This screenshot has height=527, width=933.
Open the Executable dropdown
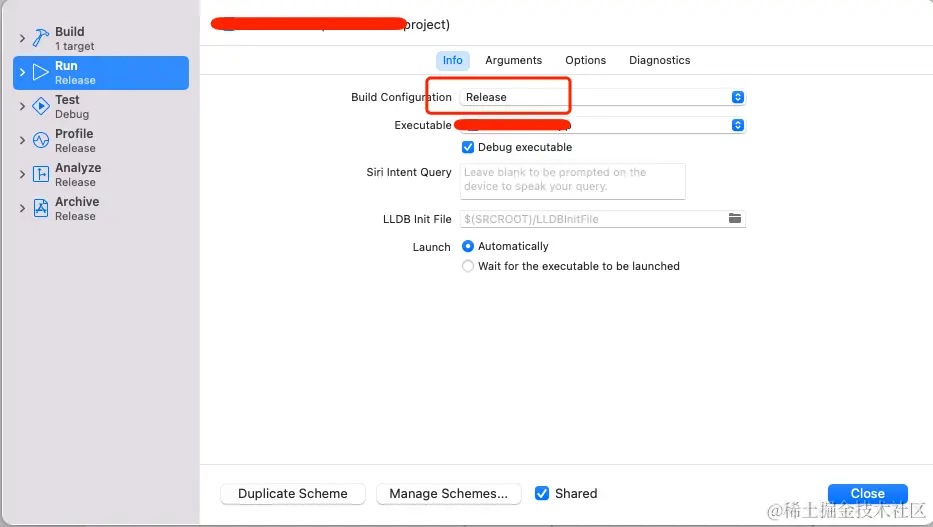pyautogui.click(x=602, y=125)
